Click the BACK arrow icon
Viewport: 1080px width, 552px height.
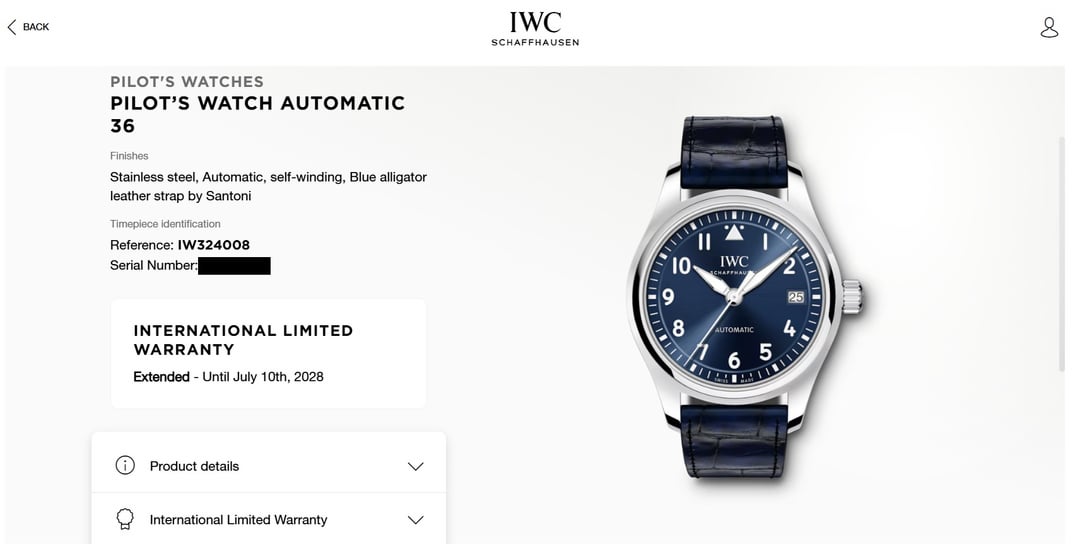click(12, 27)
